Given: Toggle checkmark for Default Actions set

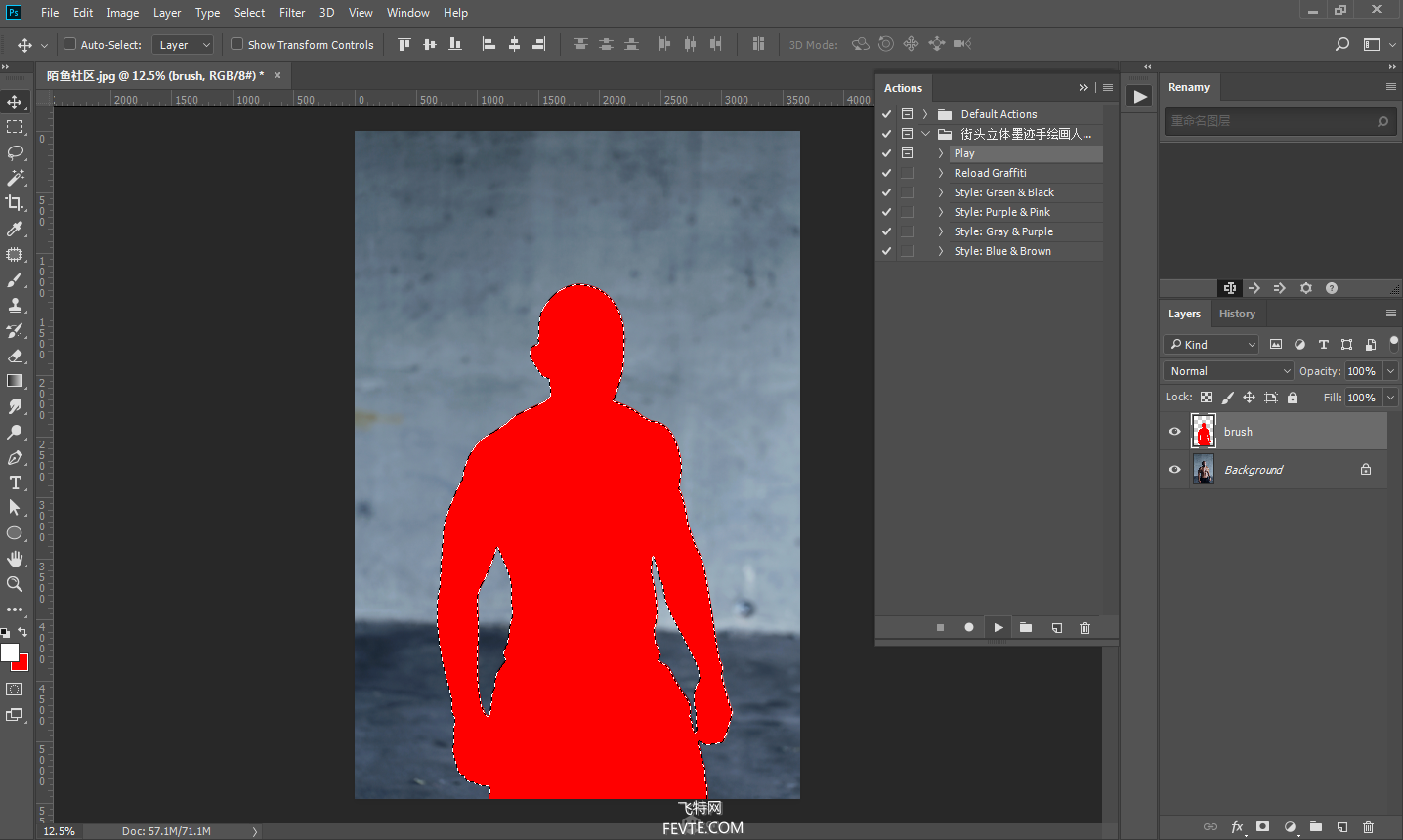Looking at the screenshot, I should (887, 114).
